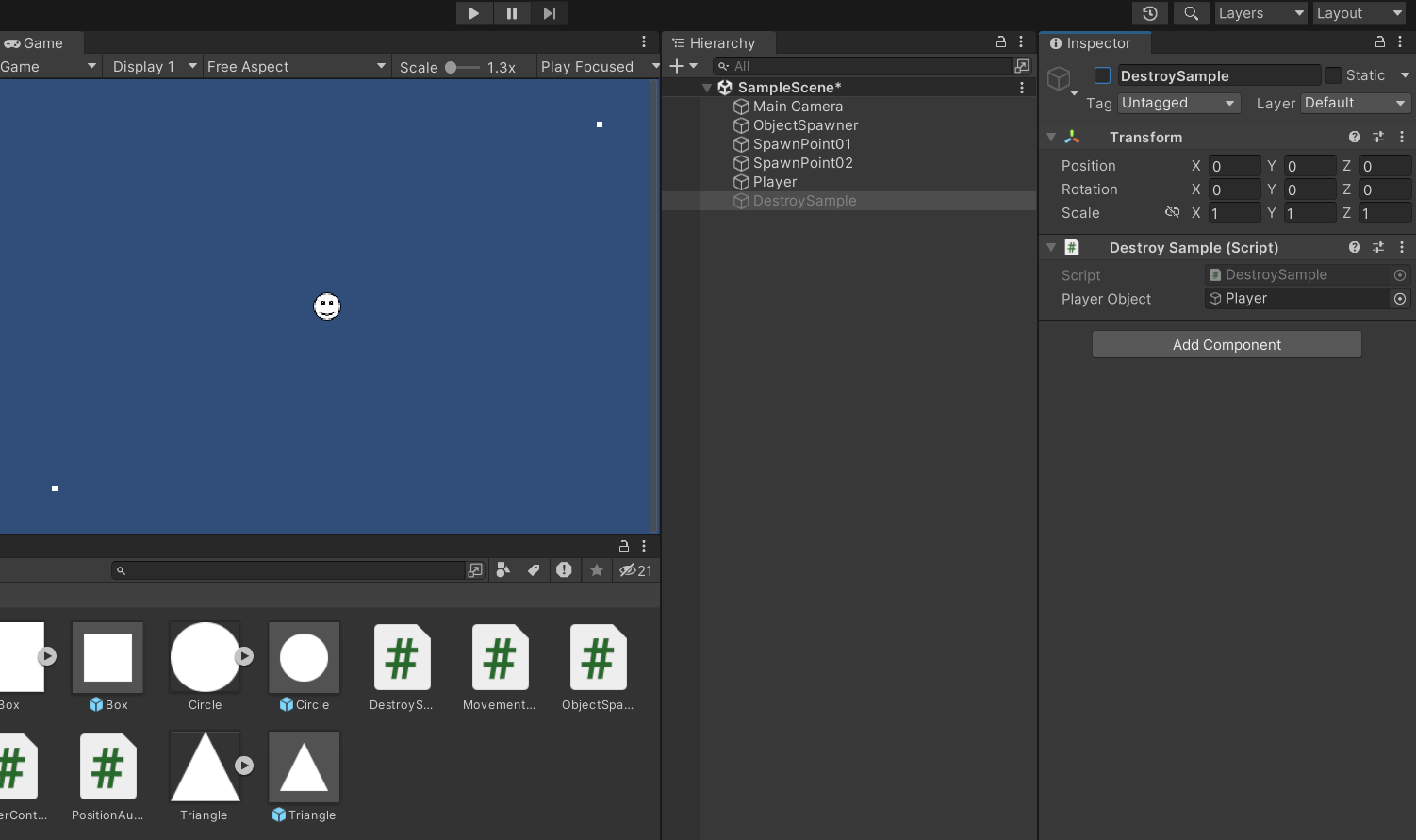The height and width of the screenshot is (840, 1416).
Task: Open the search-by-type filter in Project panel
Action: coord(502,570)
